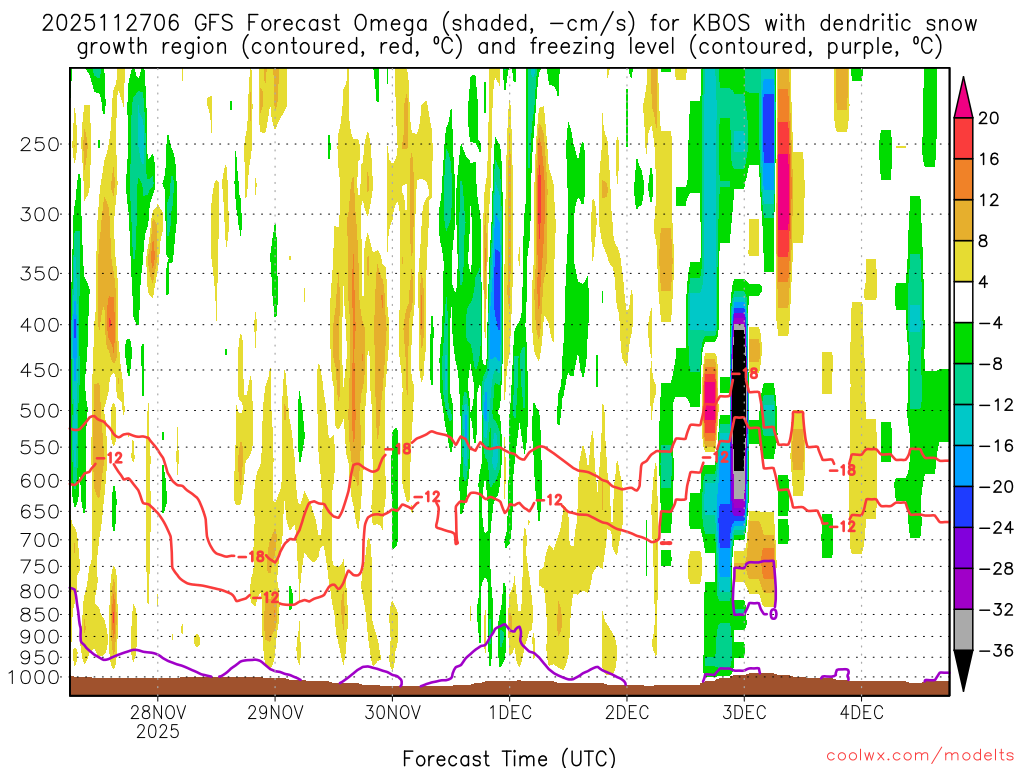Click the colorbar value -32 label
1024x768 pixels.
(996, 610)
